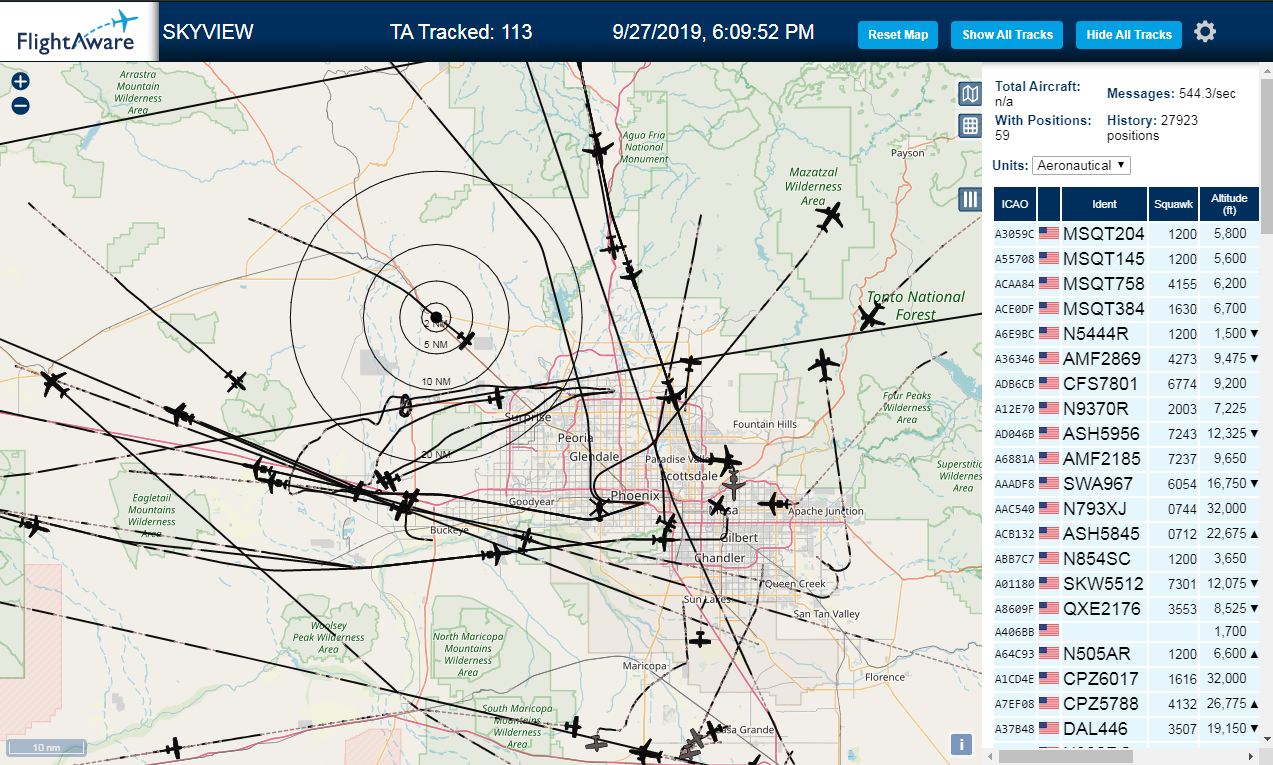1273x765 pixels.
Task: Click the FlightAware logo
Action: 78,31
